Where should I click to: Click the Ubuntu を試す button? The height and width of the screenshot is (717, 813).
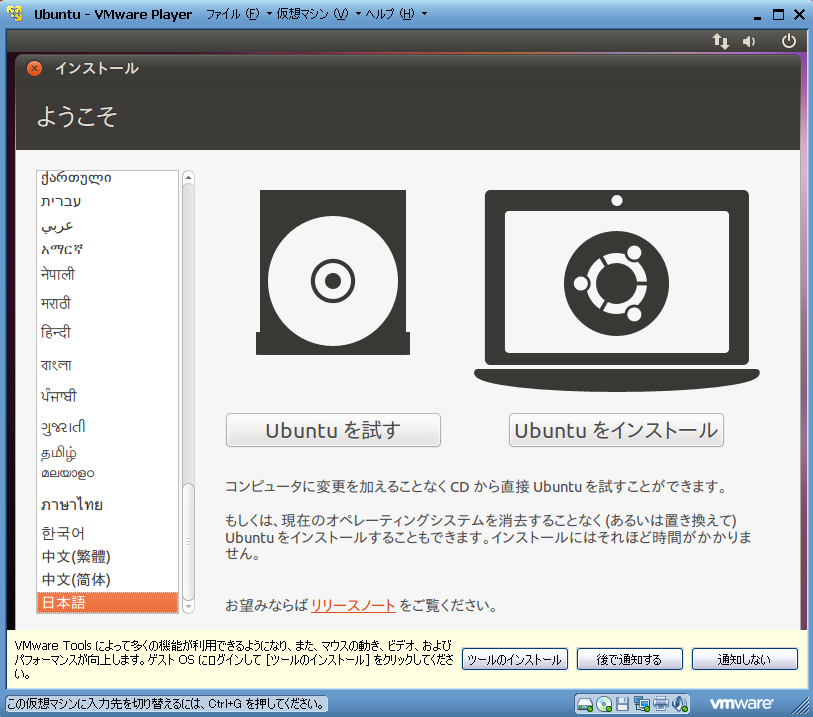[x=333, y=430]
